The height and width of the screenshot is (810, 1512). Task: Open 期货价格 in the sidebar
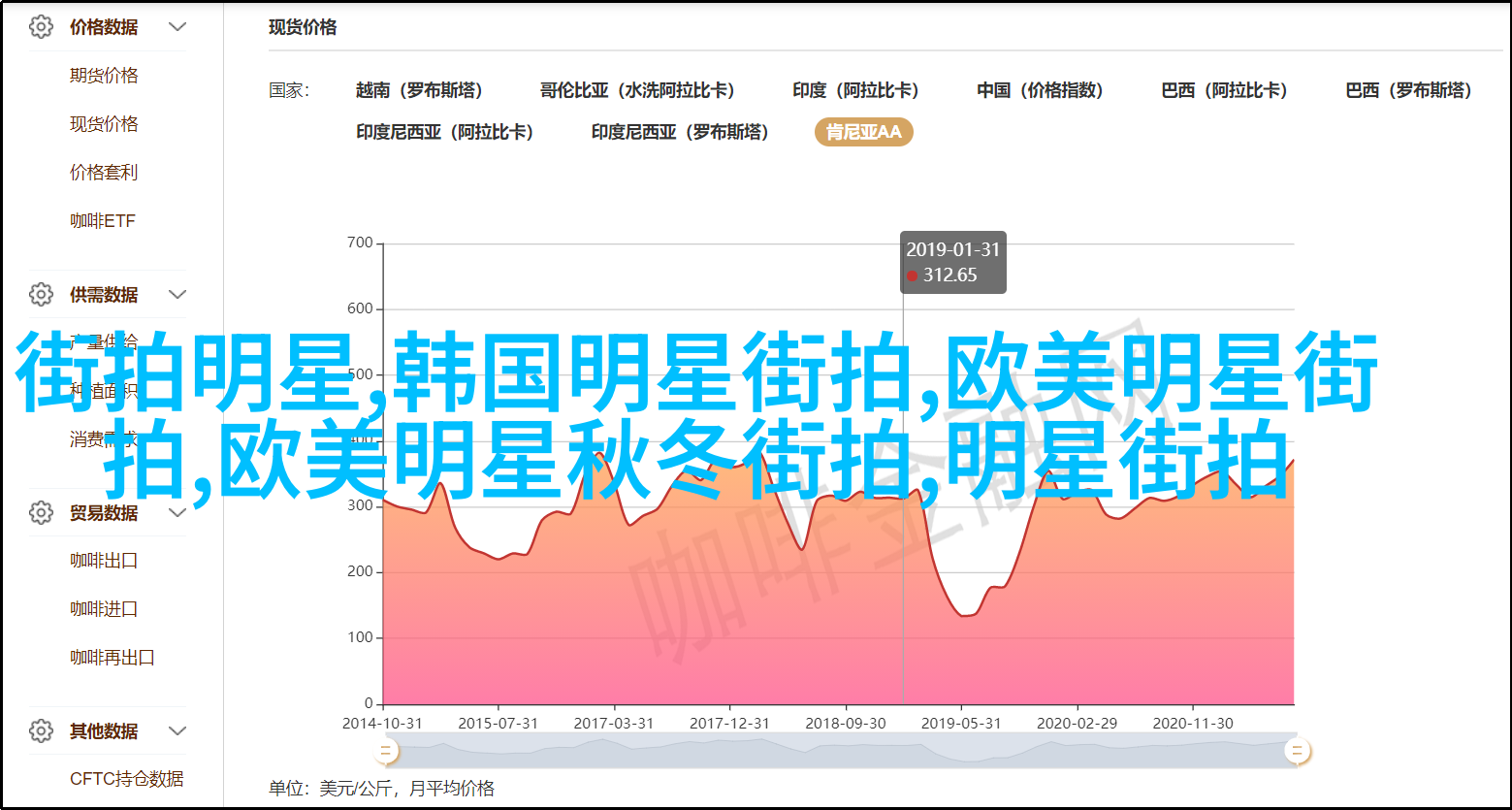pos(104,76)
